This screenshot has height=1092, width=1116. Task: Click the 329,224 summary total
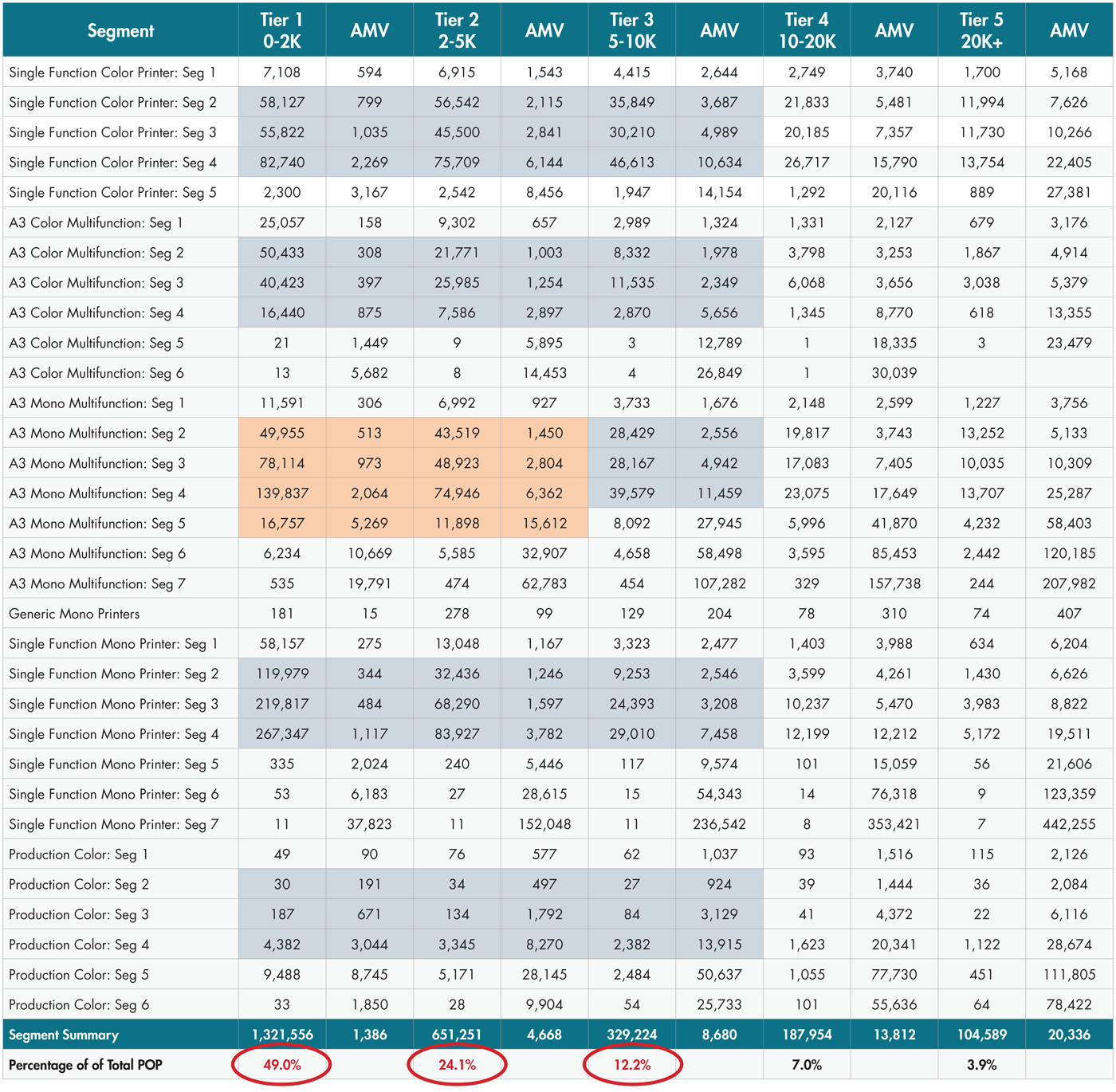coord(632,1035)
